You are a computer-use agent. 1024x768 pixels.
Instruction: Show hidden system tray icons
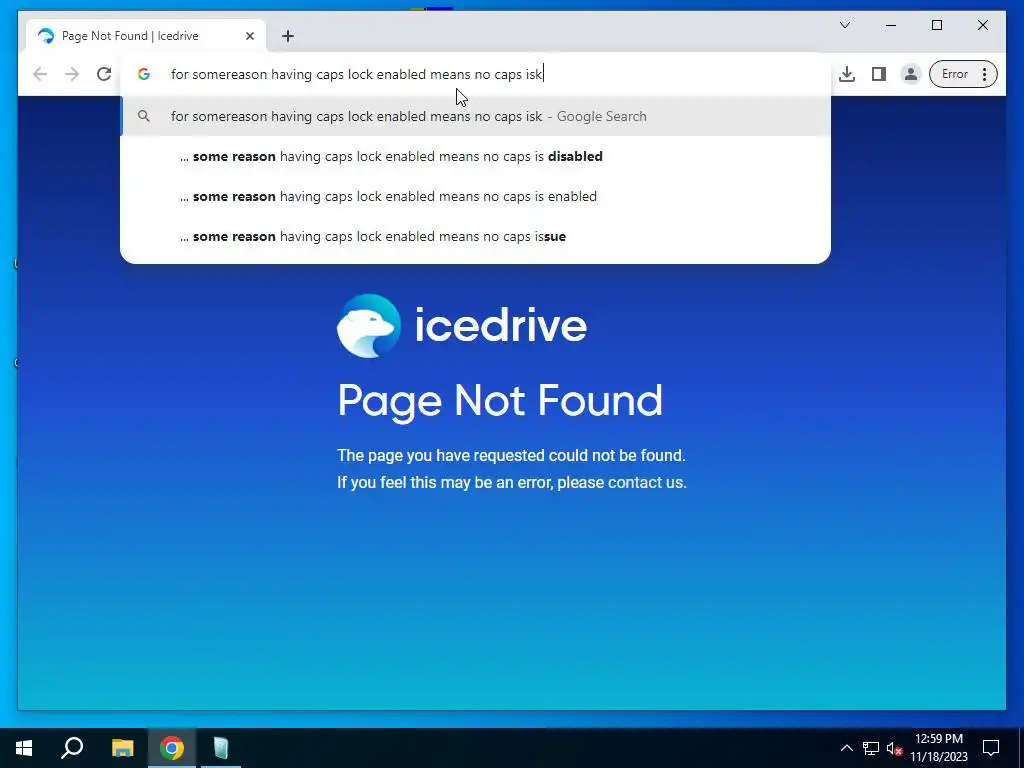(x=846, y=748)
